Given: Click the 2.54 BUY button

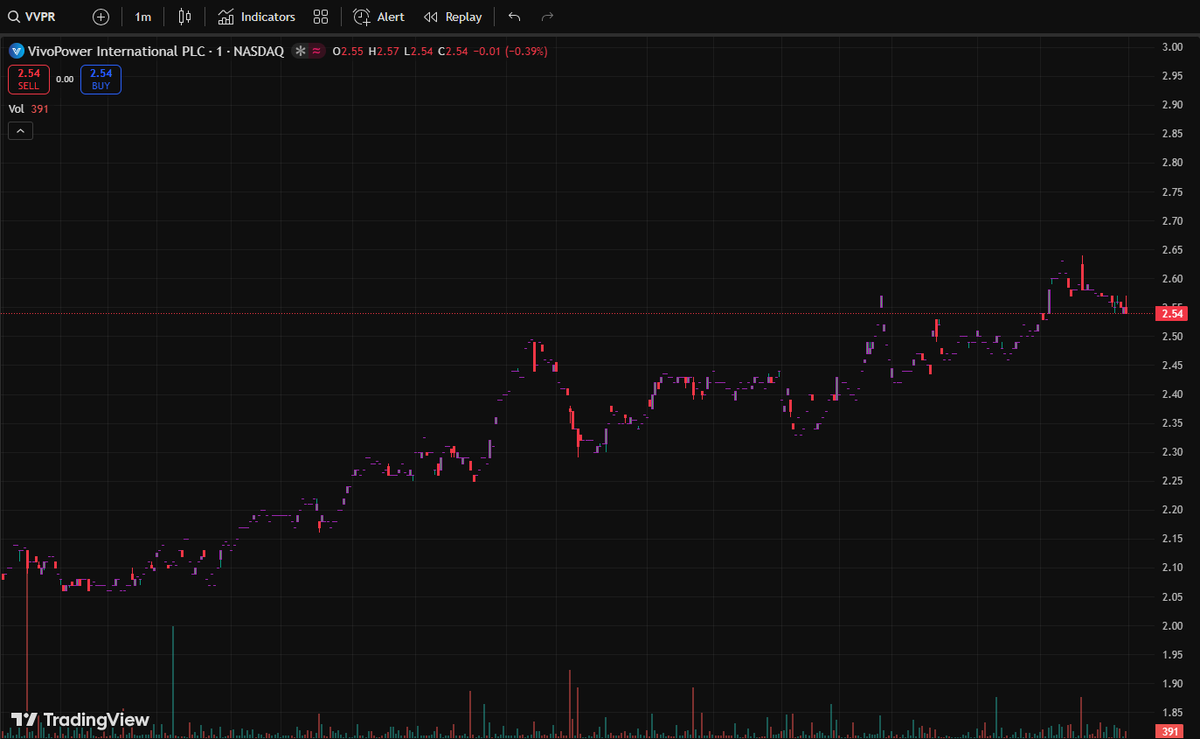Looking at the screenshot, I should point(101,79).
